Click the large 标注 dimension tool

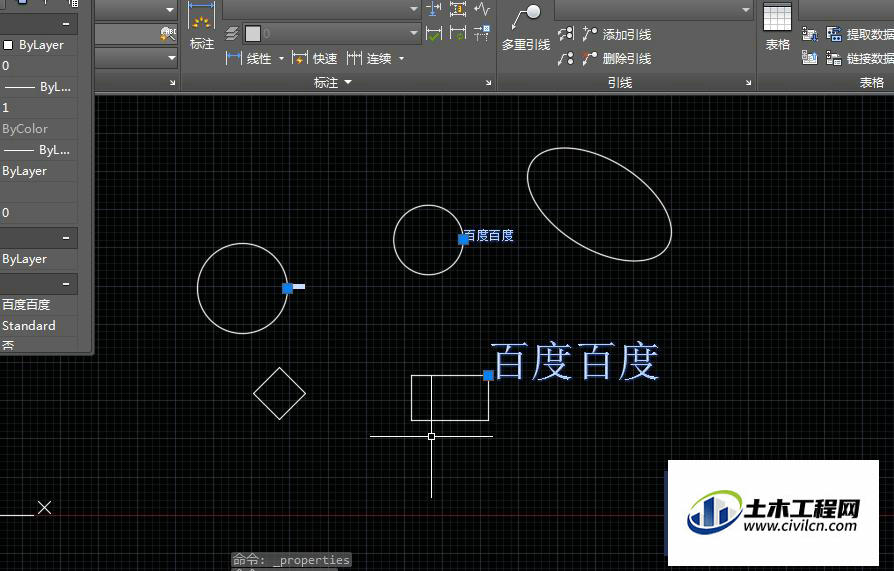pos(202,27)
